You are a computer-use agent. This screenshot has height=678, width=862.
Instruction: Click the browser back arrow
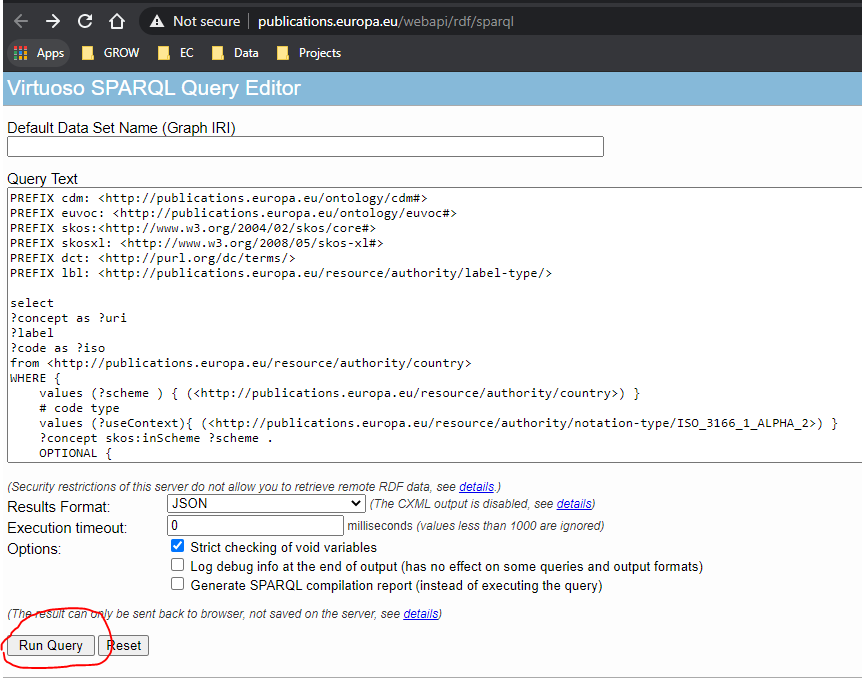click(x=21, y=21)
